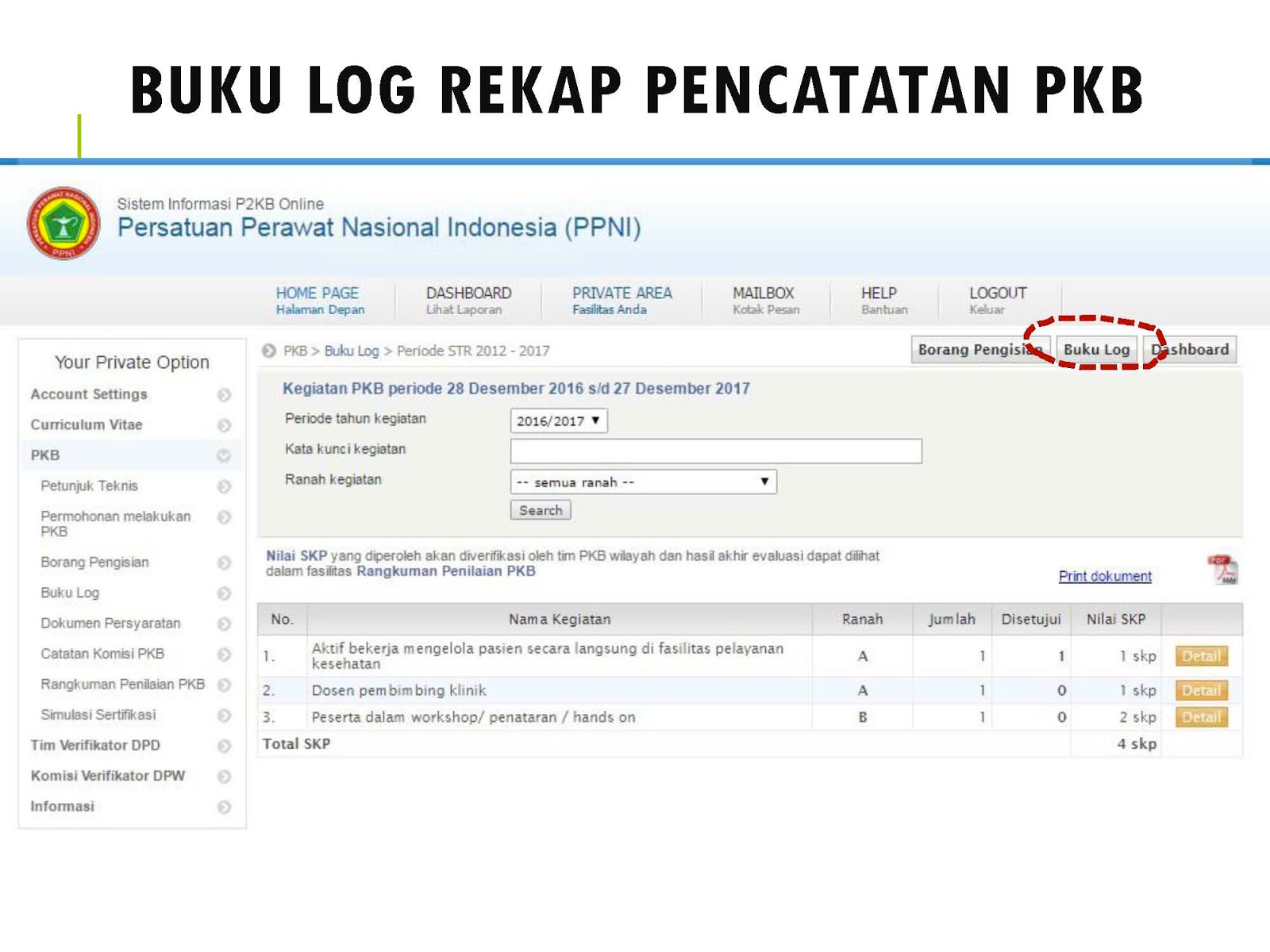The width and height of the screenshot is (1270, 952).
Task: Click arrow icon beside Dokumen Persyaratan
Action: (x=224, y=624)
